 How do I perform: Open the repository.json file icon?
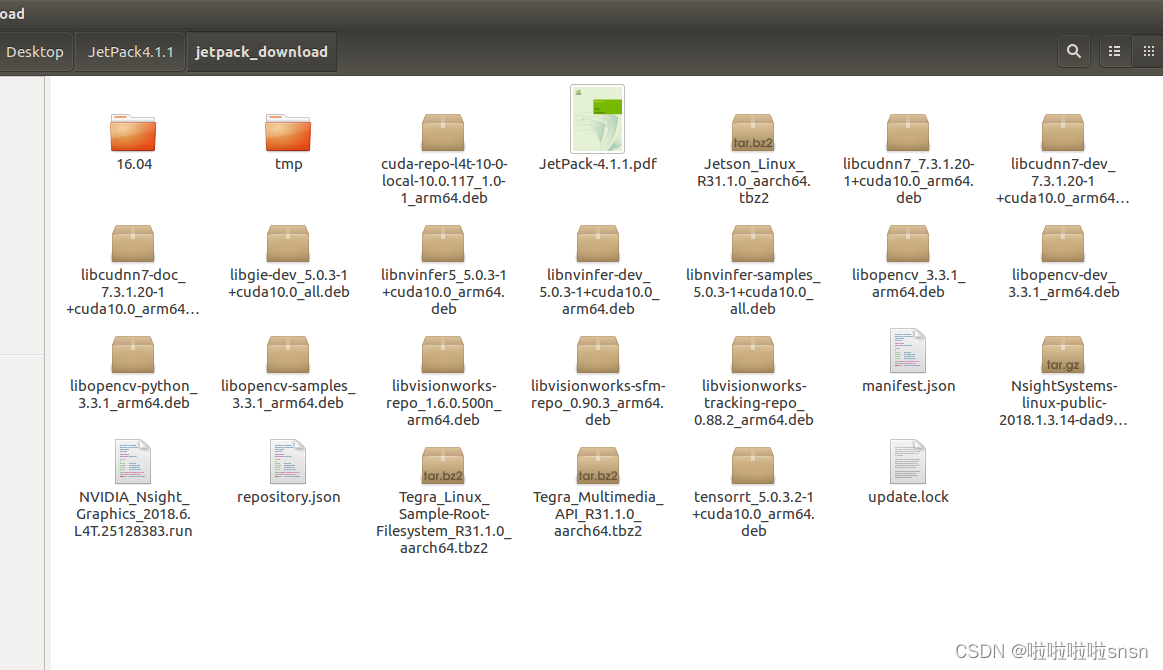[x=288, y=462]
